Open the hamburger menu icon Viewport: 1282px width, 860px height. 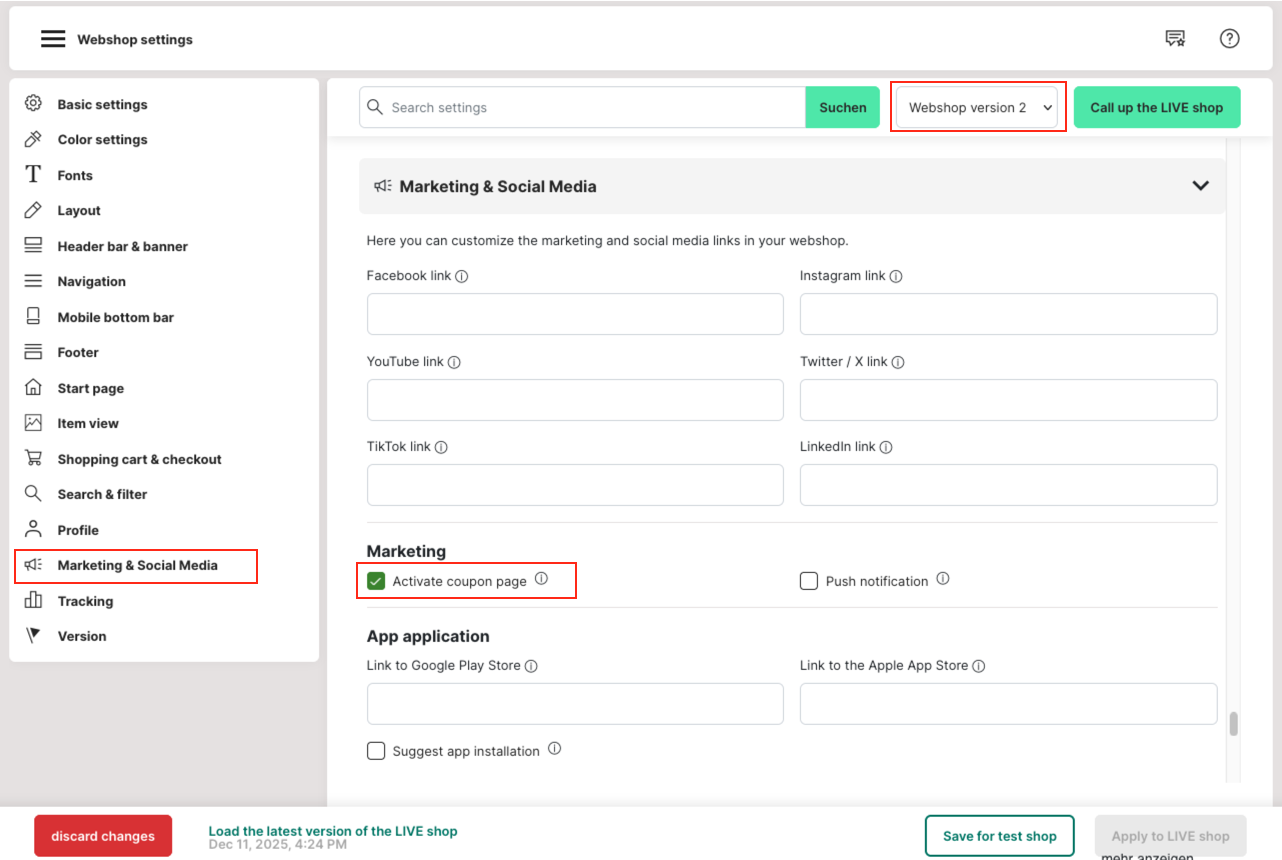pyautogui.click(x=52, y=39)
